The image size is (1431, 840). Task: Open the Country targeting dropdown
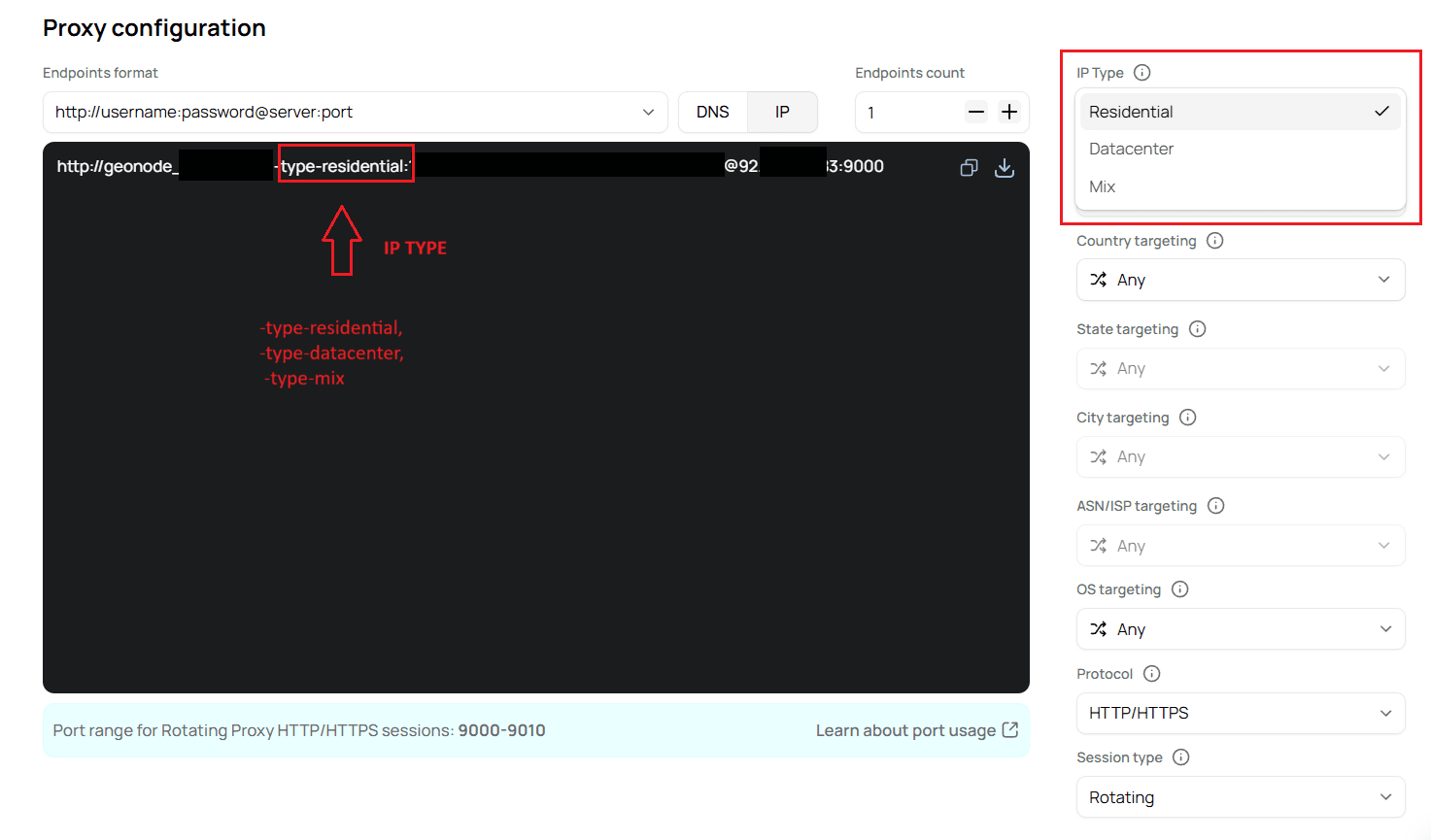(x=1241, y=280)
